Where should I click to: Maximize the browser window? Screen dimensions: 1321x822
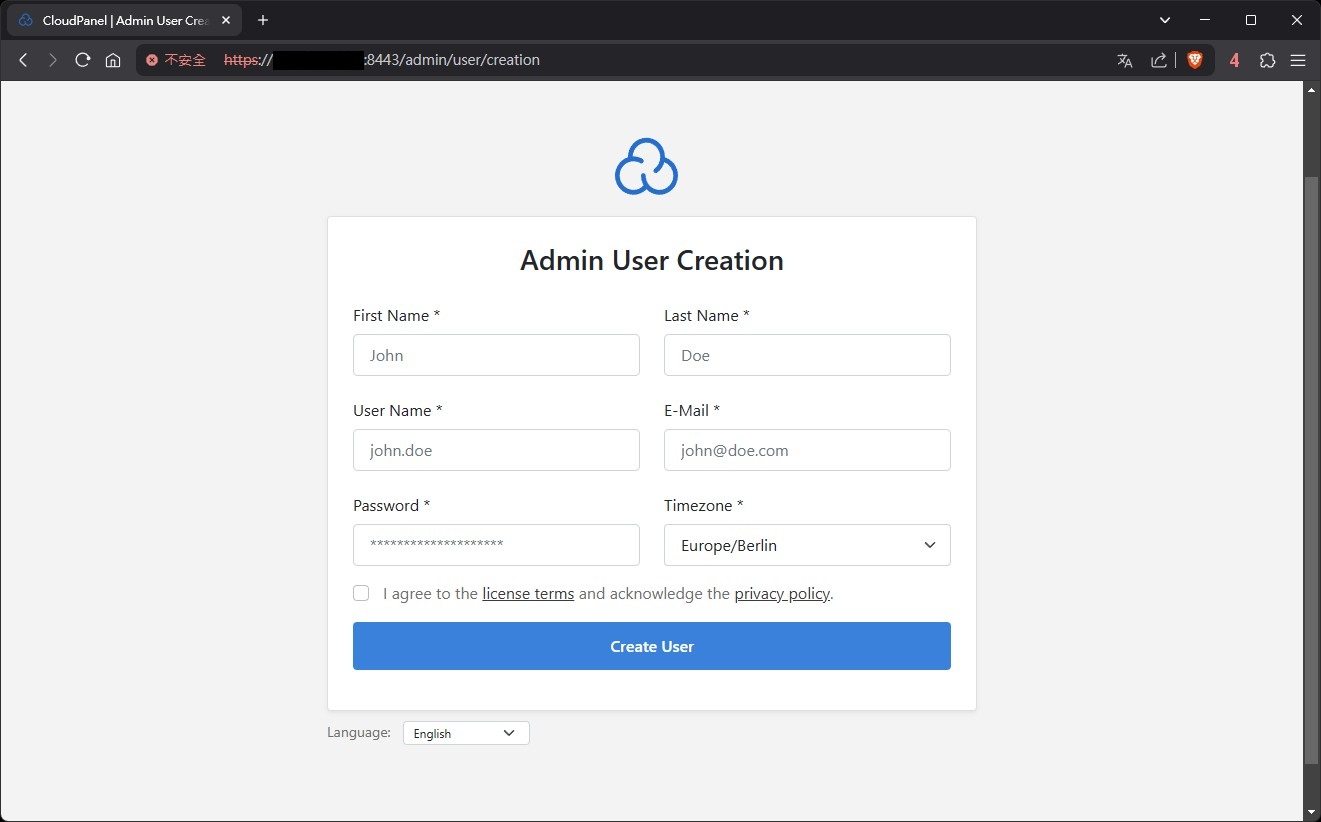[1251, 20]
